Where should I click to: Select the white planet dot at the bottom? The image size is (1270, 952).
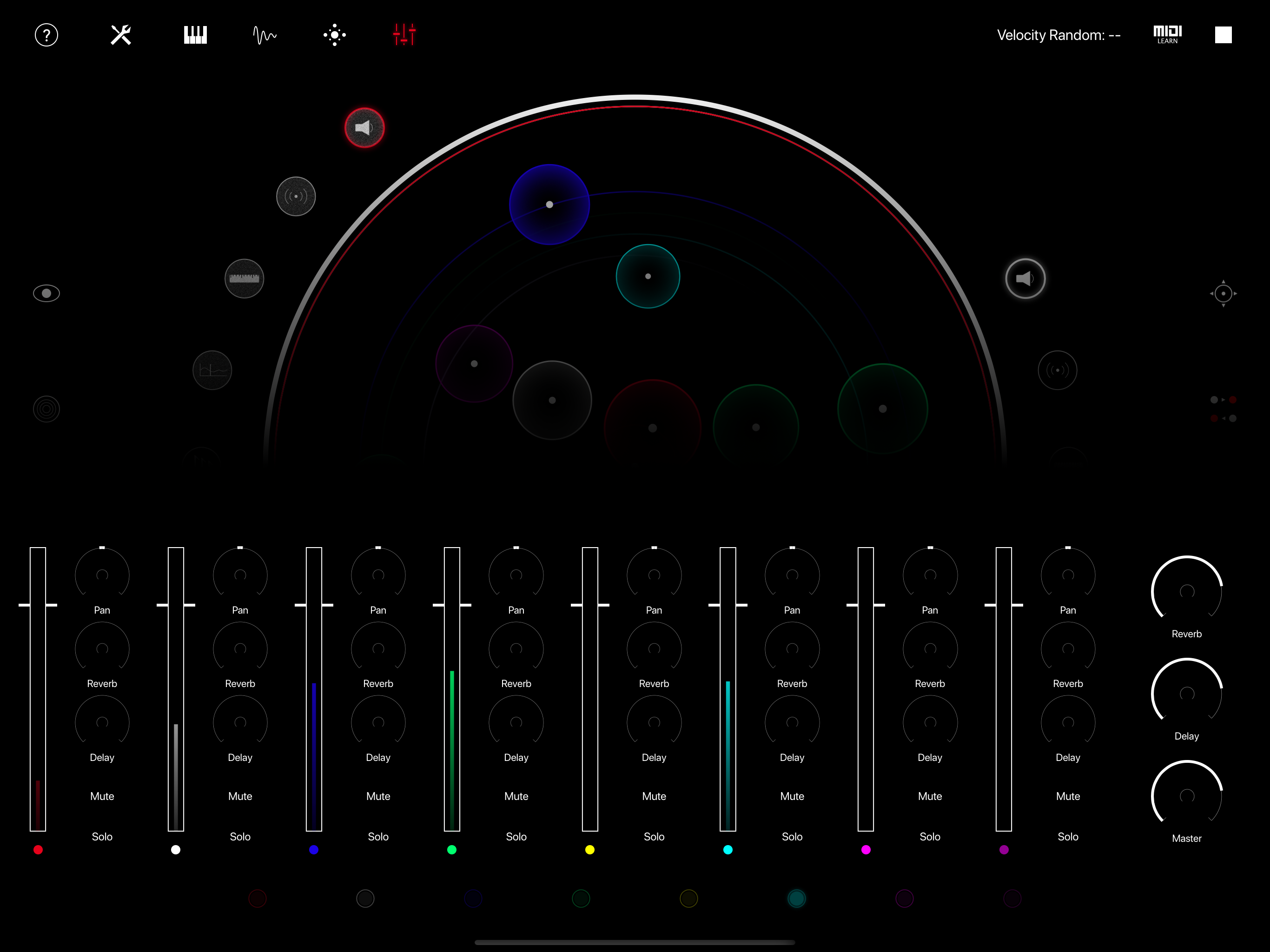(365, 899)
